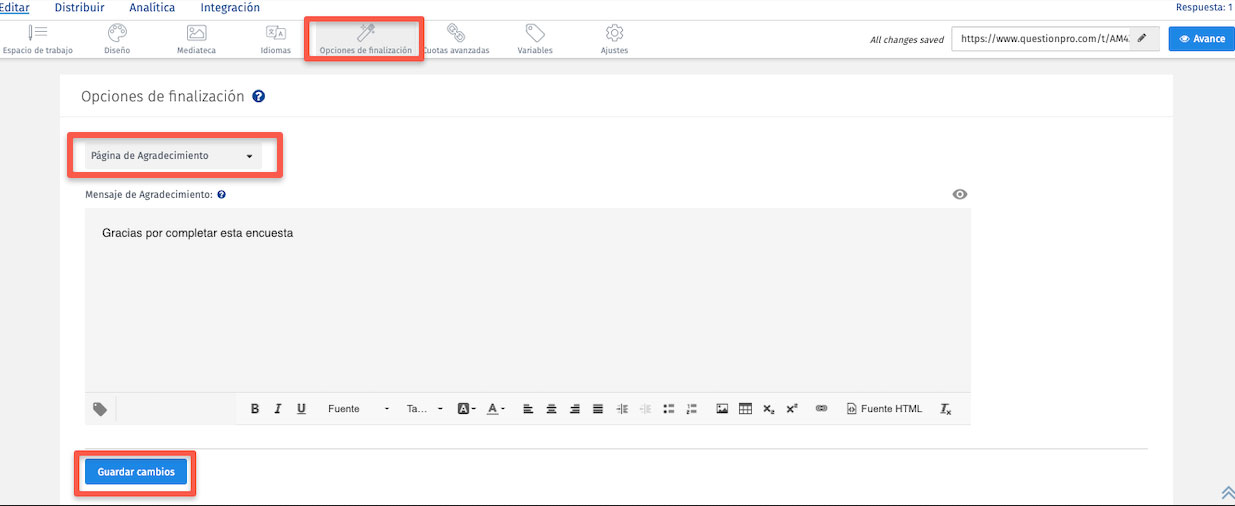Clear text formatting
This screenshot has width=1235, height=506.
[946, 409]
